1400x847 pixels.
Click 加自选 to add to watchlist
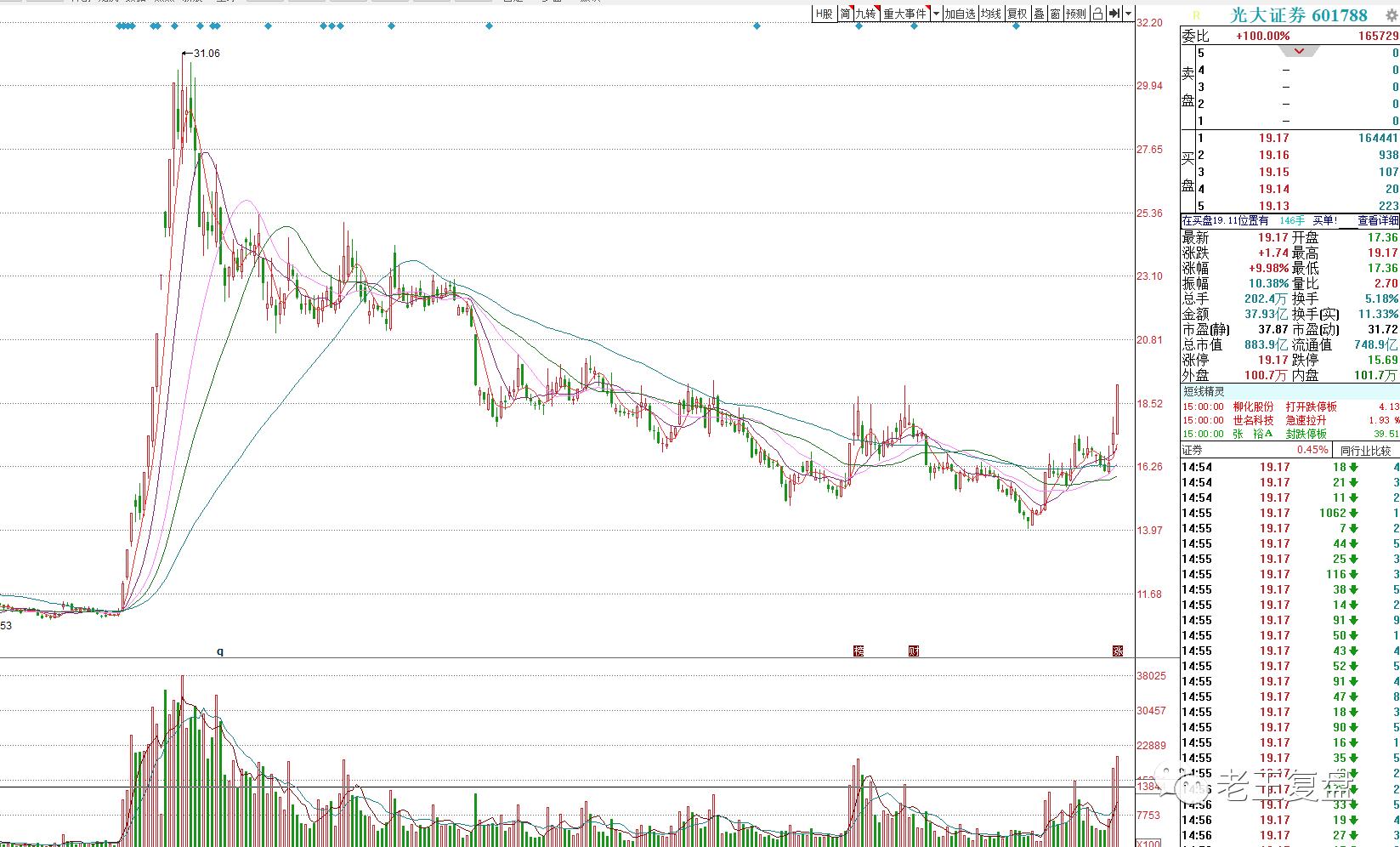click(960, 14)
